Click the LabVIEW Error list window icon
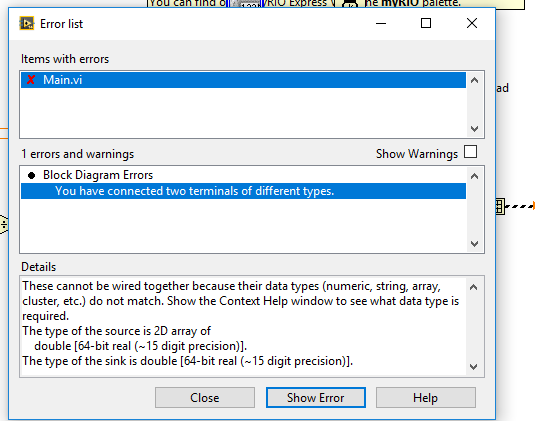Screen dimensions: 535x421 [26, 24]
